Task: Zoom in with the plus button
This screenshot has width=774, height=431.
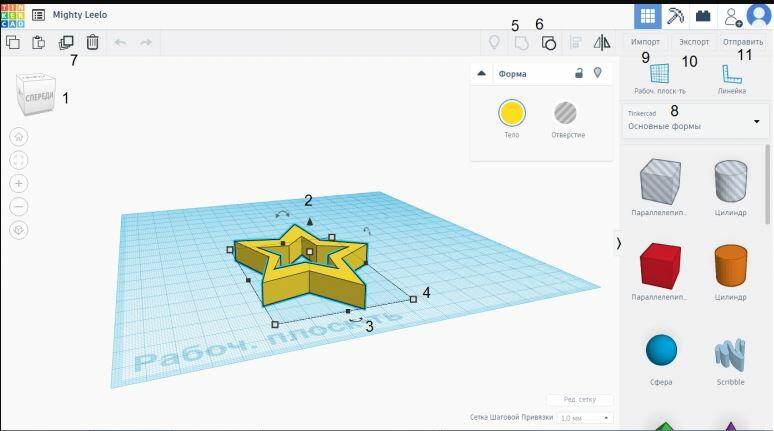Action: tap(19, 184)
